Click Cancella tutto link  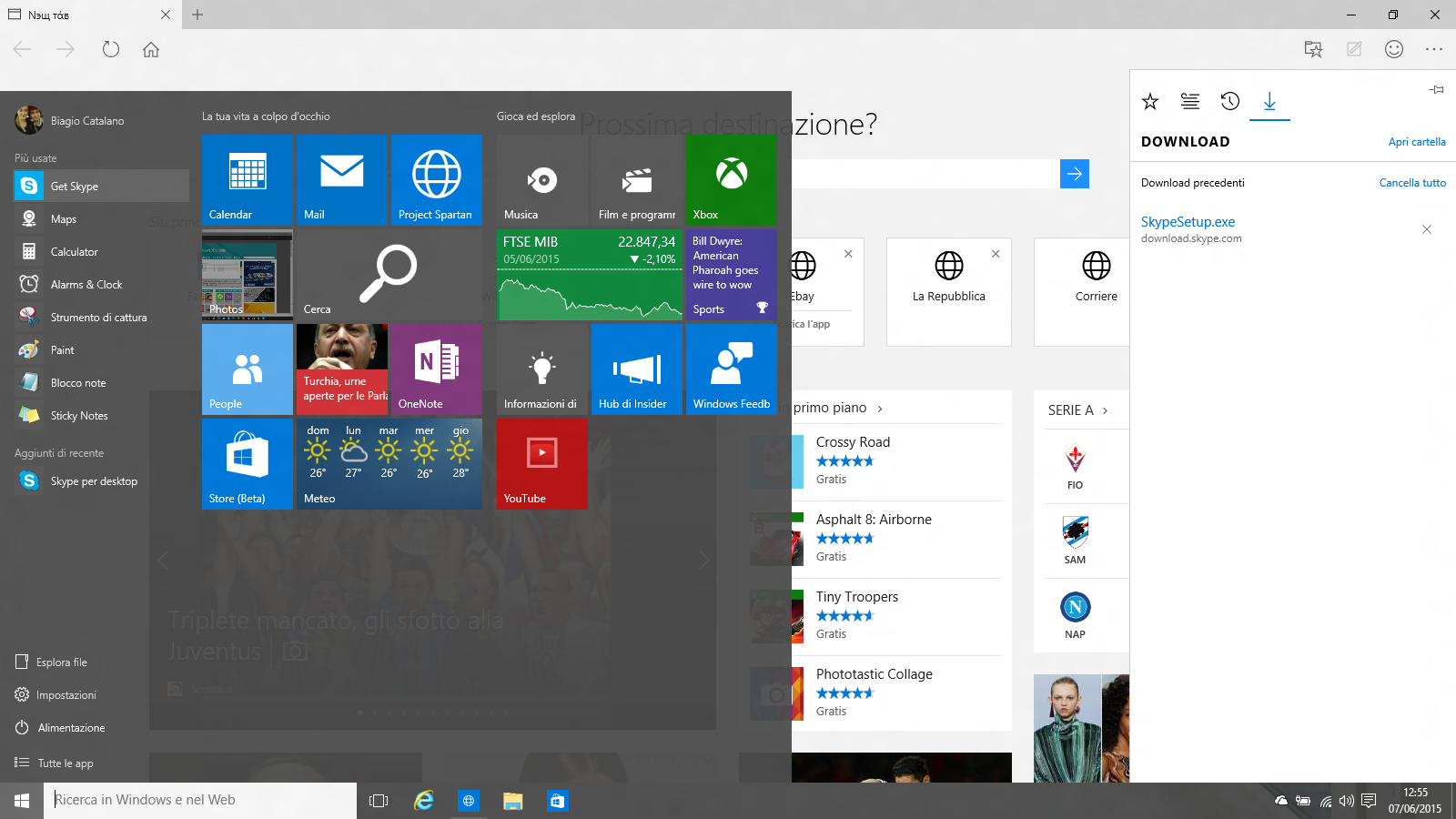tap(1412, 183)
